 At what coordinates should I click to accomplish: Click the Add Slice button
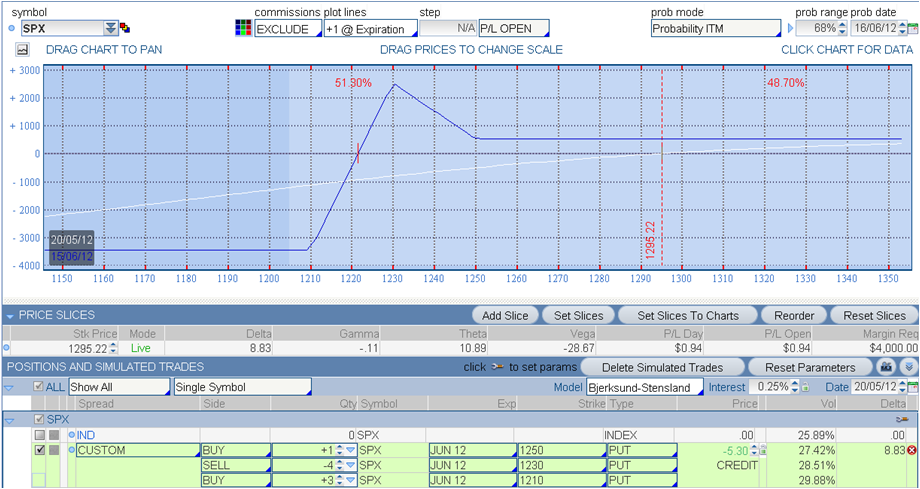pos(505,315)
